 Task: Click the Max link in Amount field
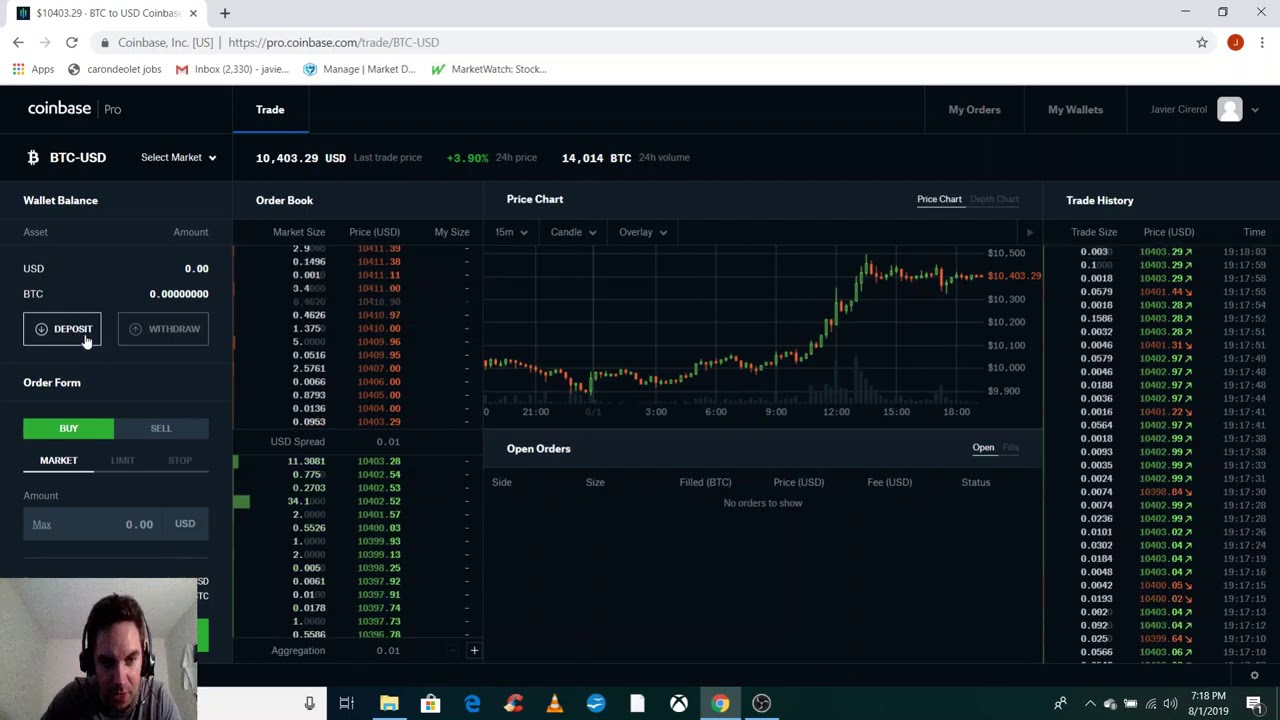point(41,524)
